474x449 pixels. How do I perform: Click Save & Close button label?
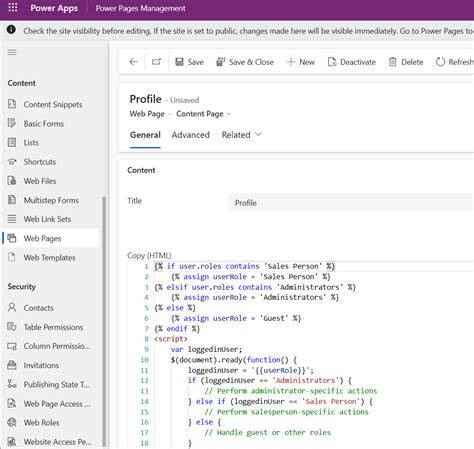point(251,62)
